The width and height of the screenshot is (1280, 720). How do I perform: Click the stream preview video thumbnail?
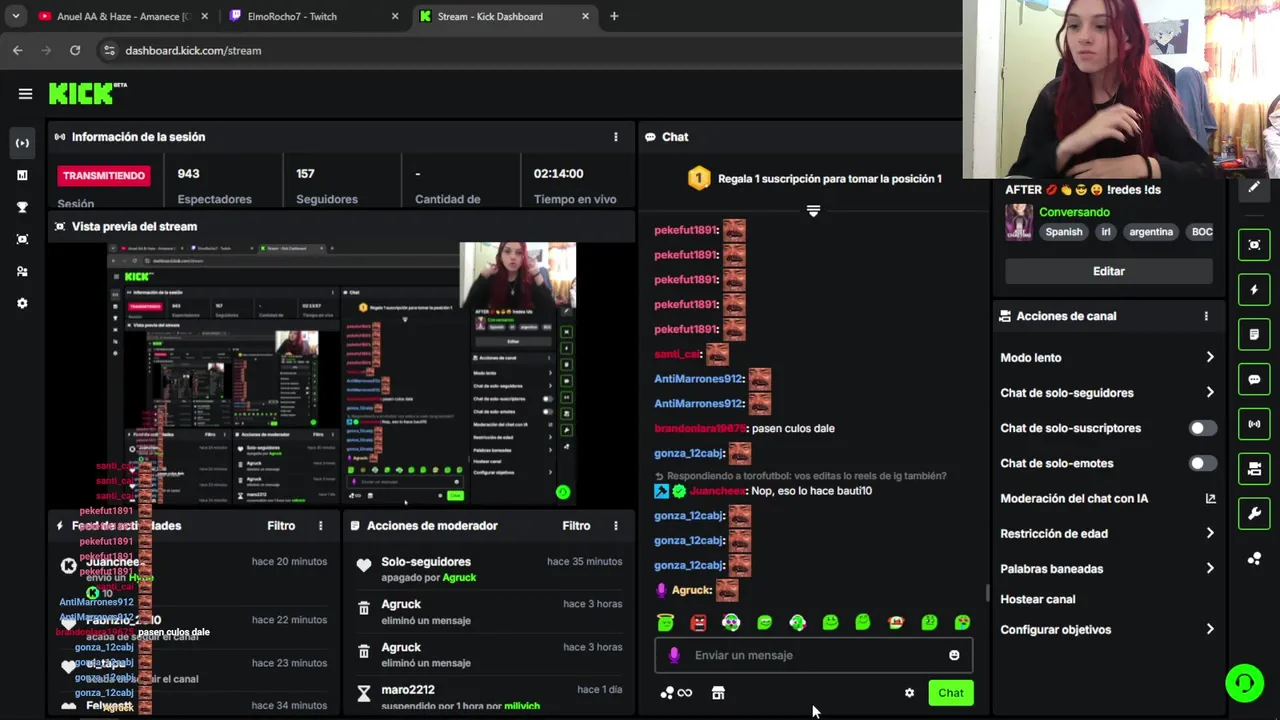click(x=341, y=374)
